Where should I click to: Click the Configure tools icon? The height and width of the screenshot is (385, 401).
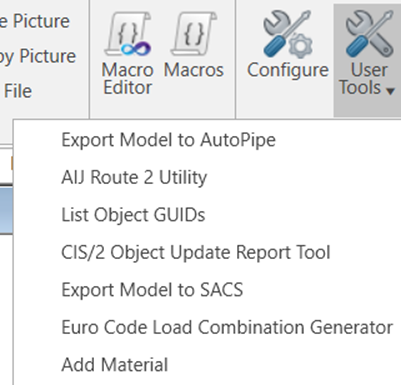point(288,45)
